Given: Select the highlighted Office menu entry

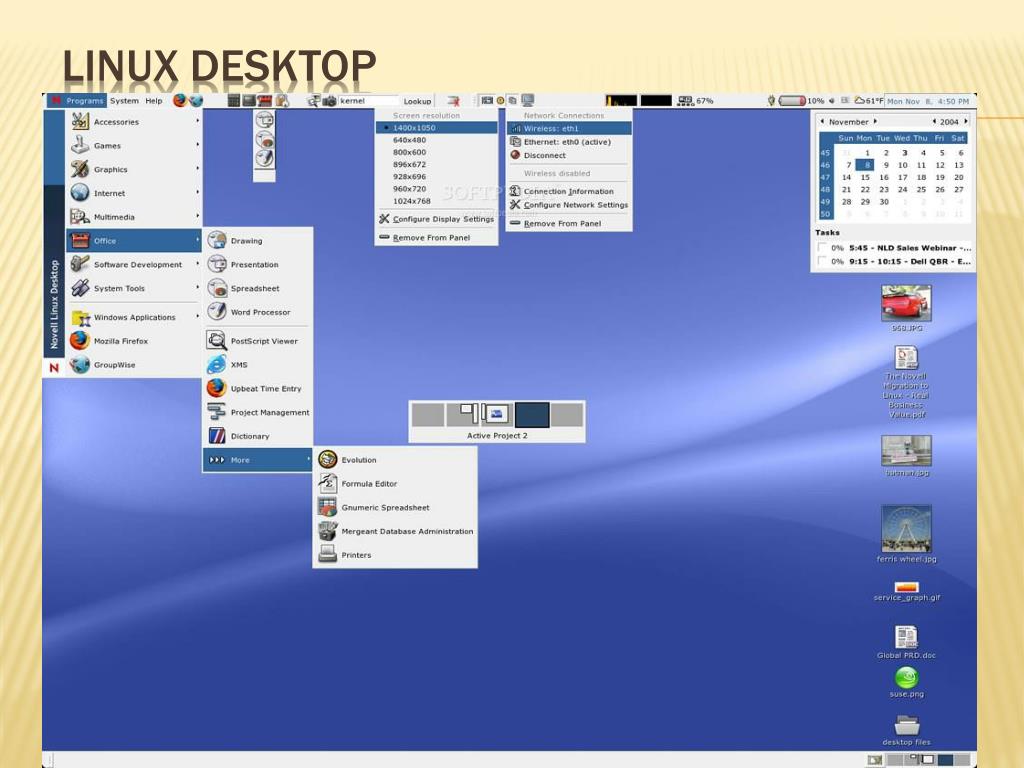Looking at the screenshot, I should click(135, 240).
